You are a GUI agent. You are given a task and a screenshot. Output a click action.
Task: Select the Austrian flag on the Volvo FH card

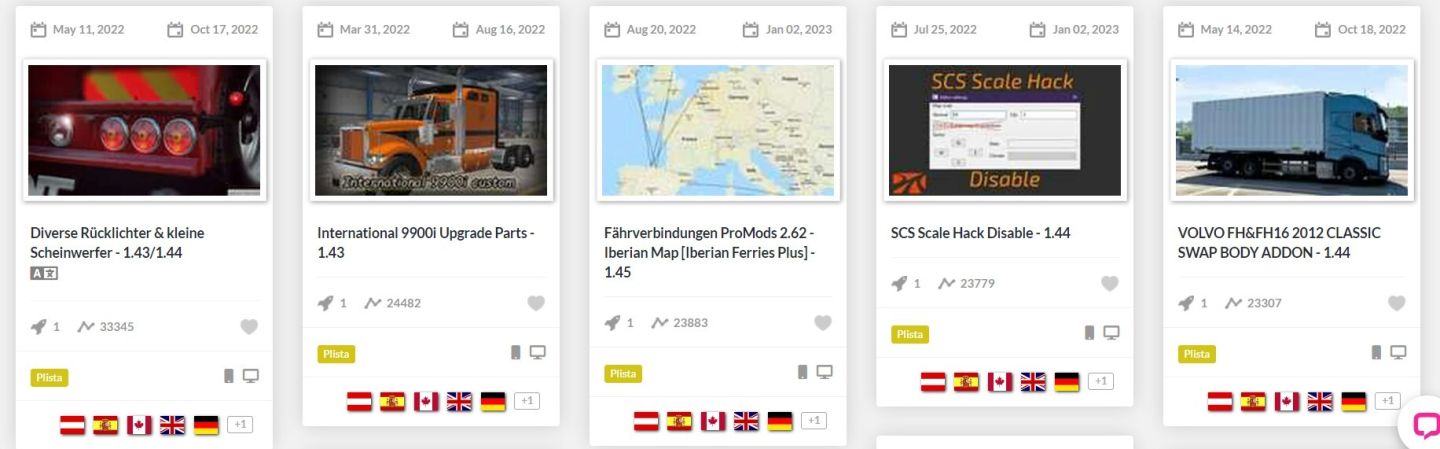point(1220,401)
